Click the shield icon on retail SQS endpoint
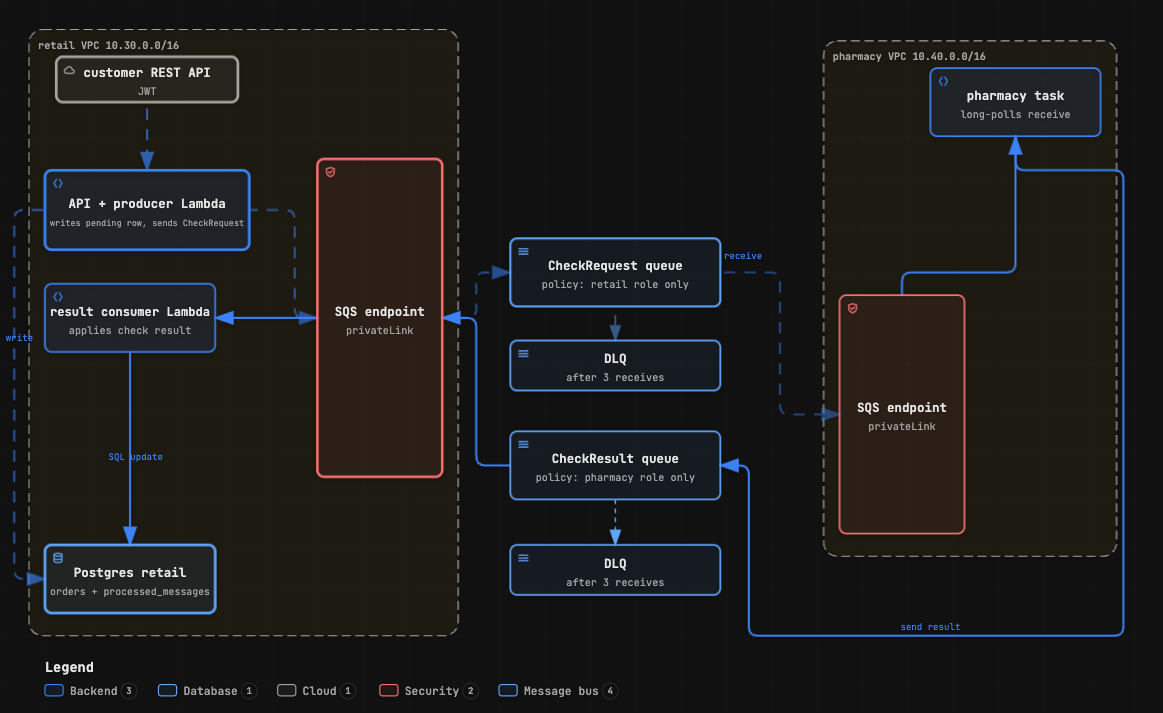 pos(331,172)
